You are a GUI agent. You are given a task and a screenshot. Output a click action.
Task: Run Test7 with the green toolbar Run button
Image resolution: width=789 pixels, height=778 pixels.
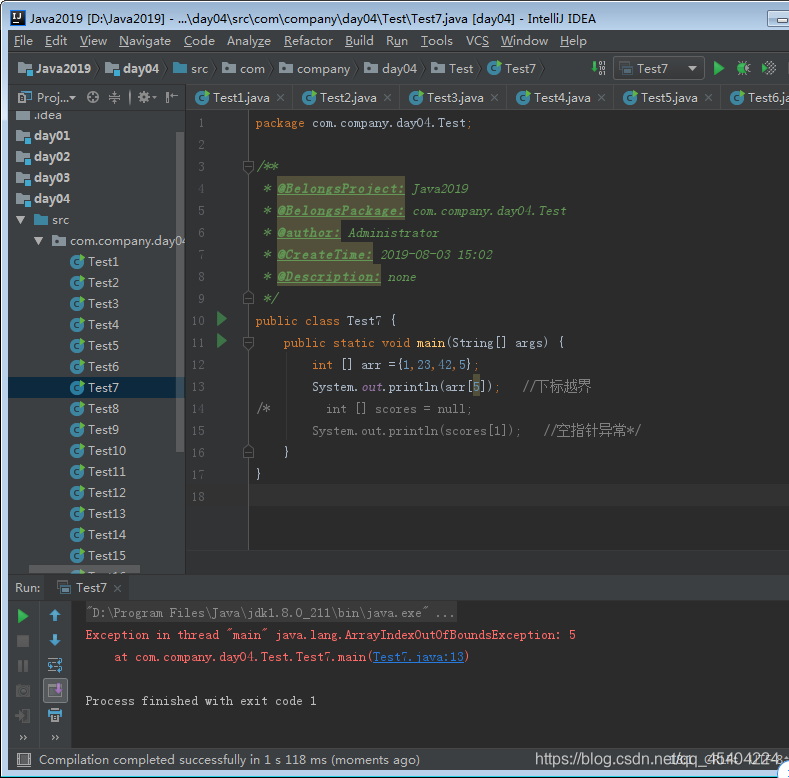pyautogui.click(x=719, y=68)
